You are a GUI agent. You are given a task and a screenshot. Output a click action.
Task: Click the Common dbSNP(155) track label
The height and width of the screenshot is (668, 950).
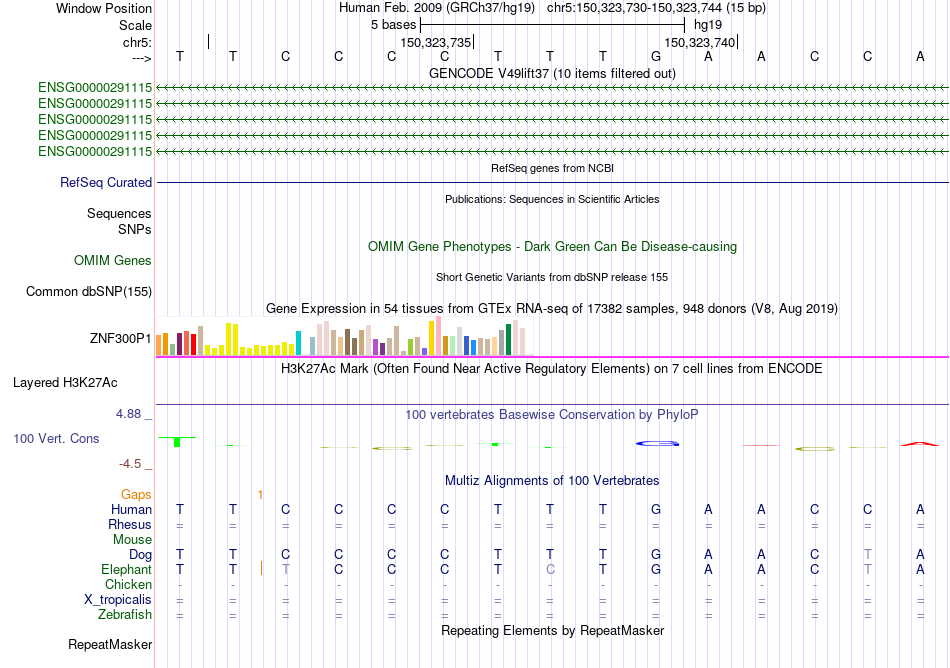click(x=89, y=291)
